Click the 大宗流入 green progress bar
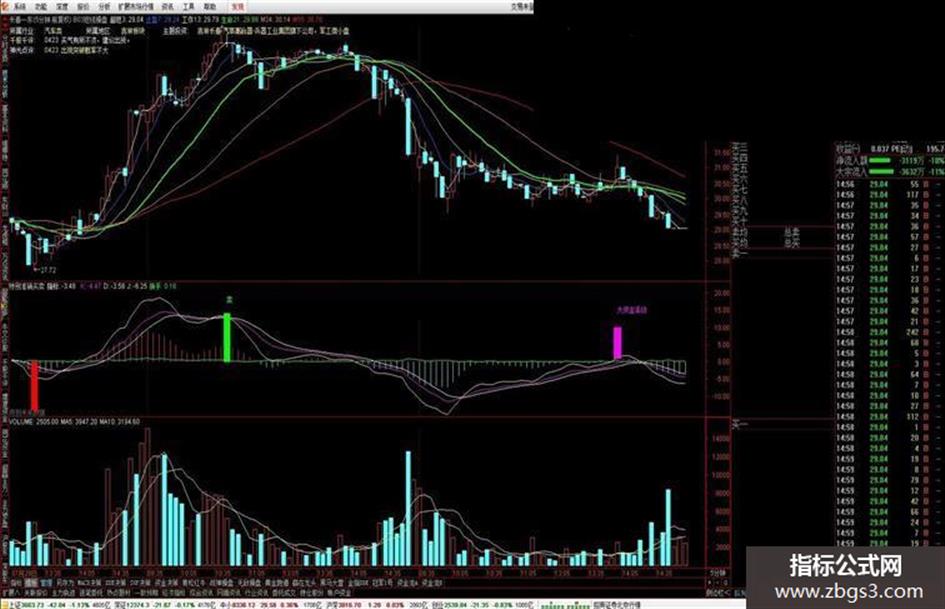The width and height of the screenshot is (945, 609). click(881, 172)
